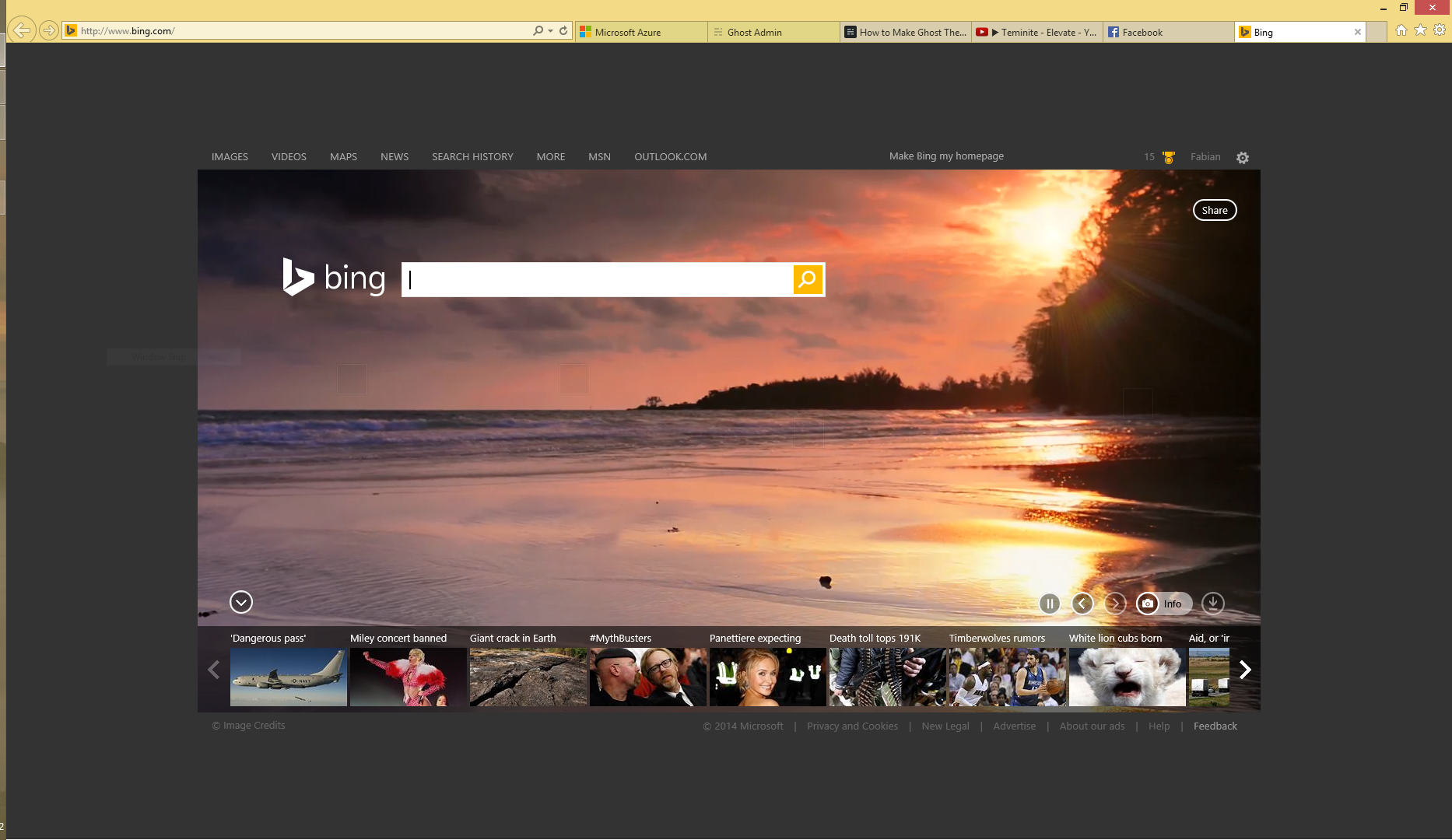Viewport: 1452px width, 840px height.
Task: Open Bing MAPS section
Action: tap(343, 156)
